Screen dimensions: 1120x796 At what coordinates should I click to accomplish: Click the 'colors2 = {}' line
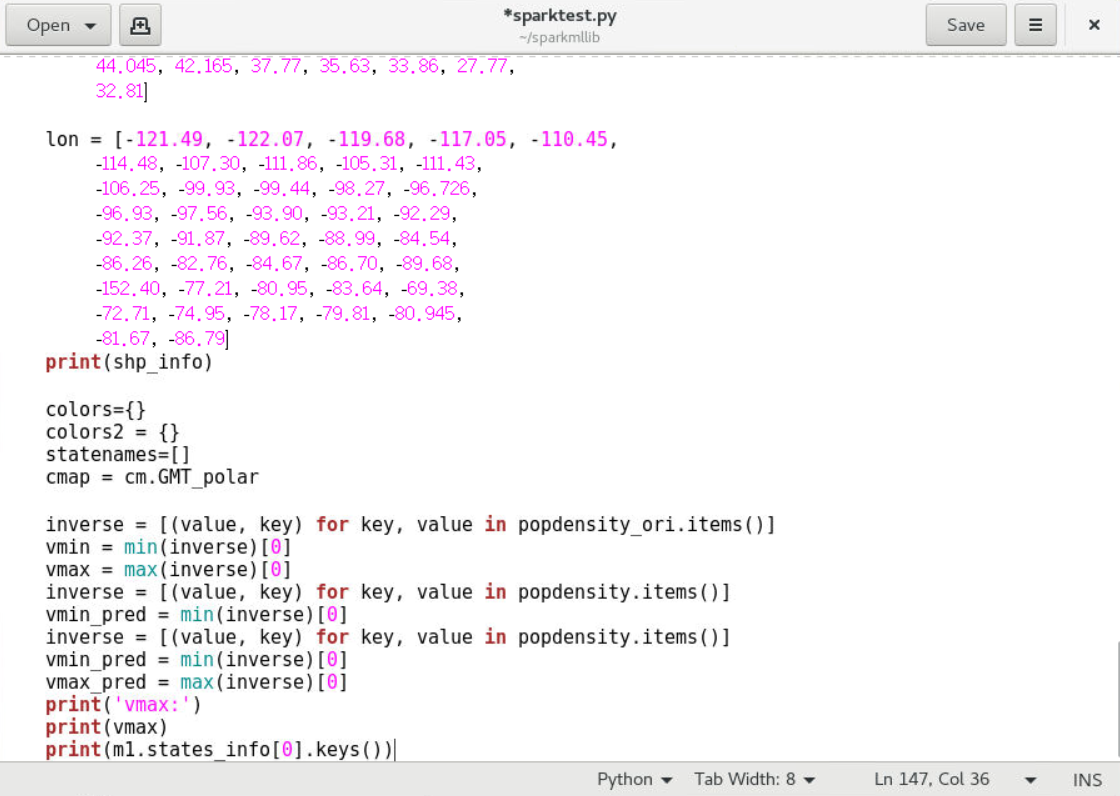(x=112, y=432)
